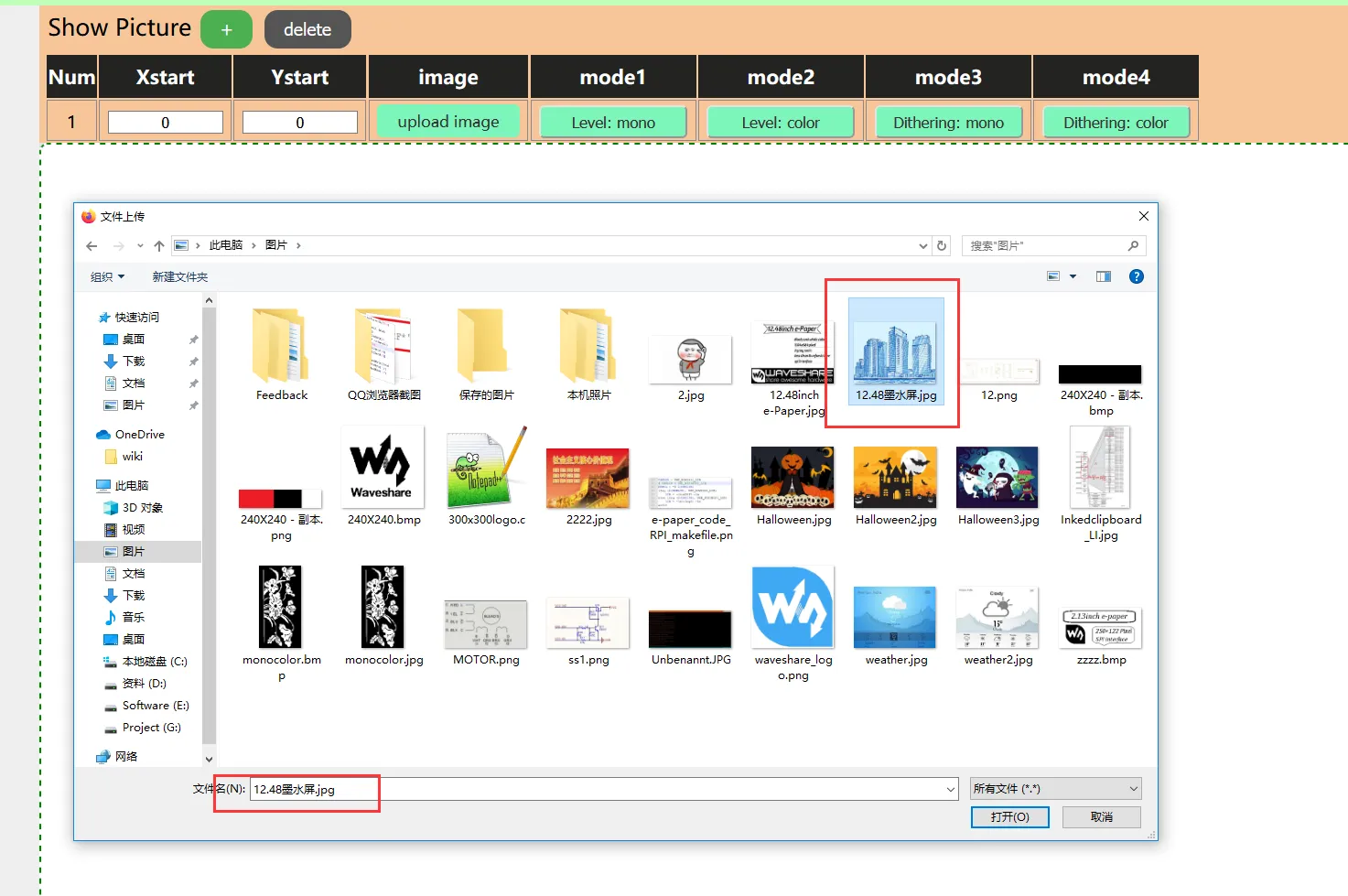Select the 240X240.bmp Waveshare logo file
Screen dimensions: 1348x896
pyautogui.click(x=384, y=476)
